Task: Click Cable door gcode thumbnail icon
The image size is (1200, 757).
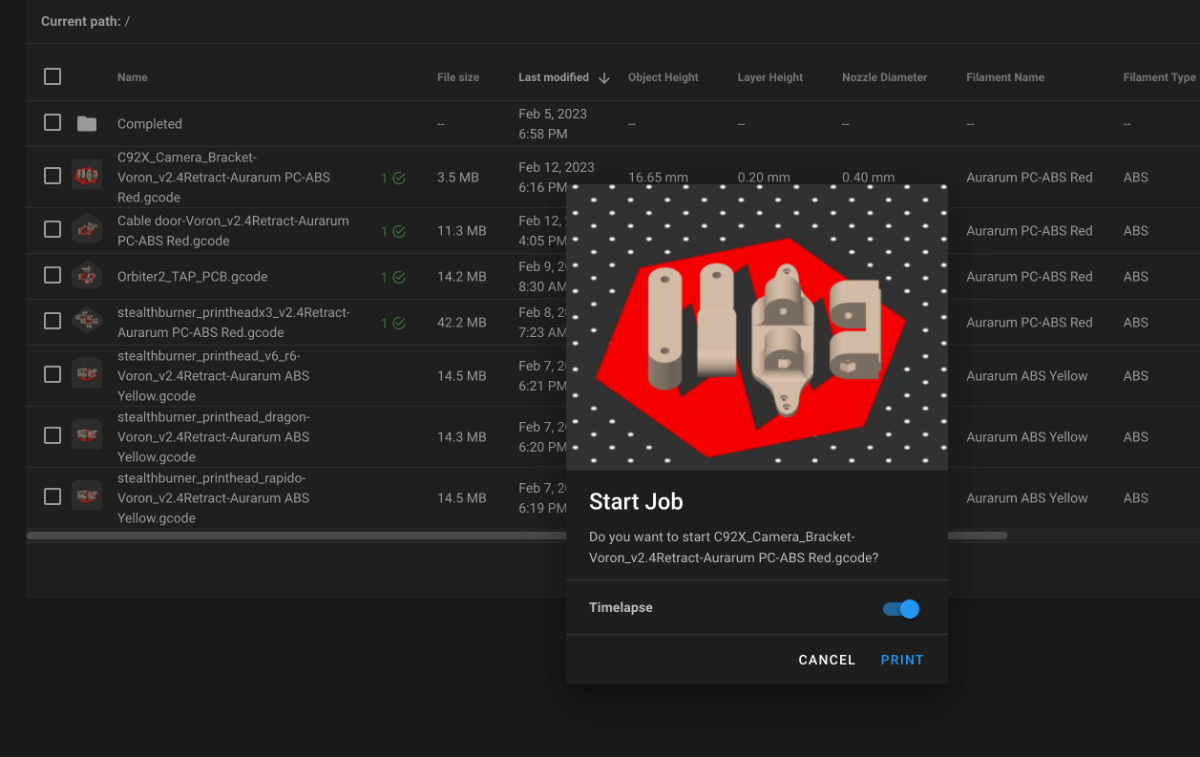Action: [x=87, y=230]
